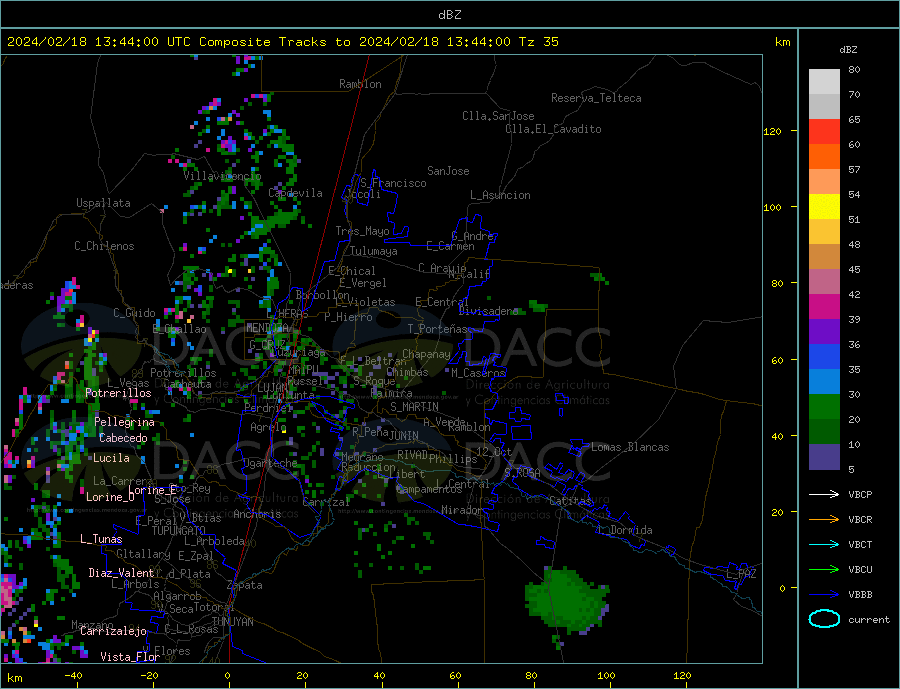Click the Ramblon label near top
This screenshot has width=900, height=689.
coord(360,84)
